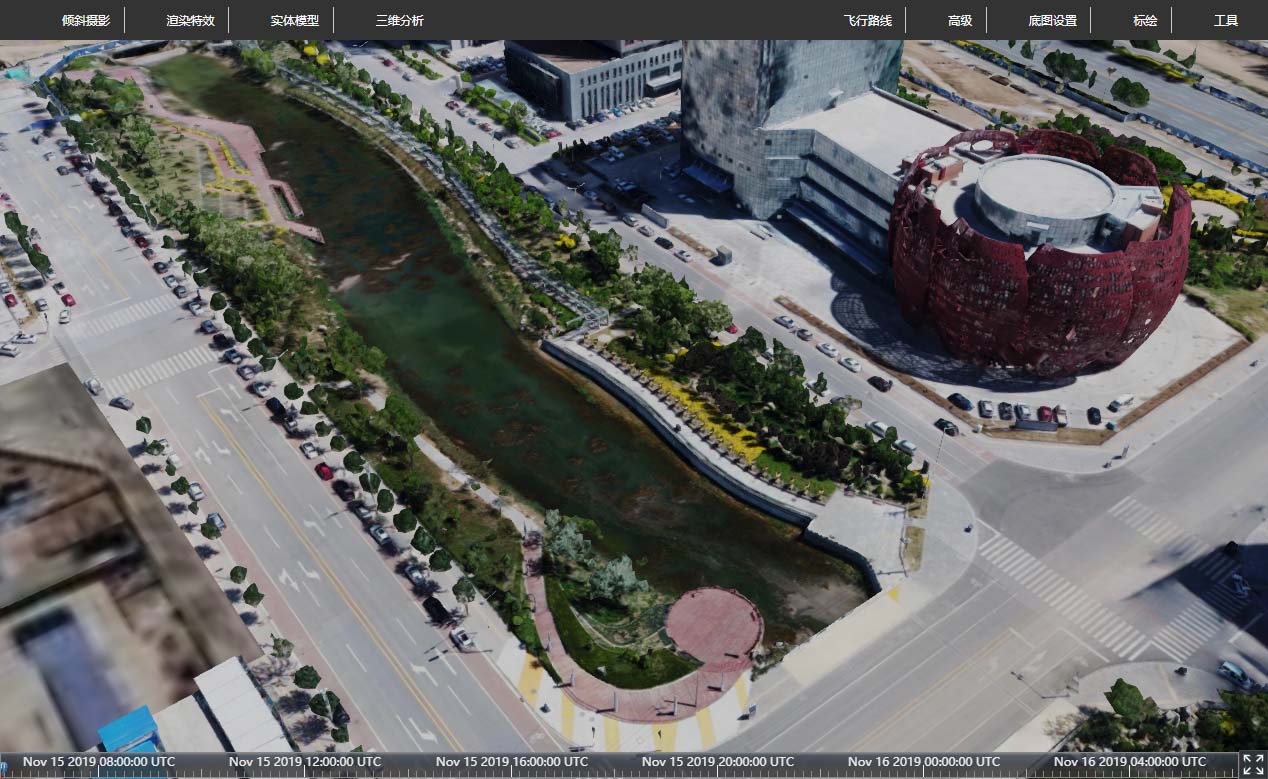Open the 工具 menu
This screenshot has width=1268, height=779.
click(1226, 20)
